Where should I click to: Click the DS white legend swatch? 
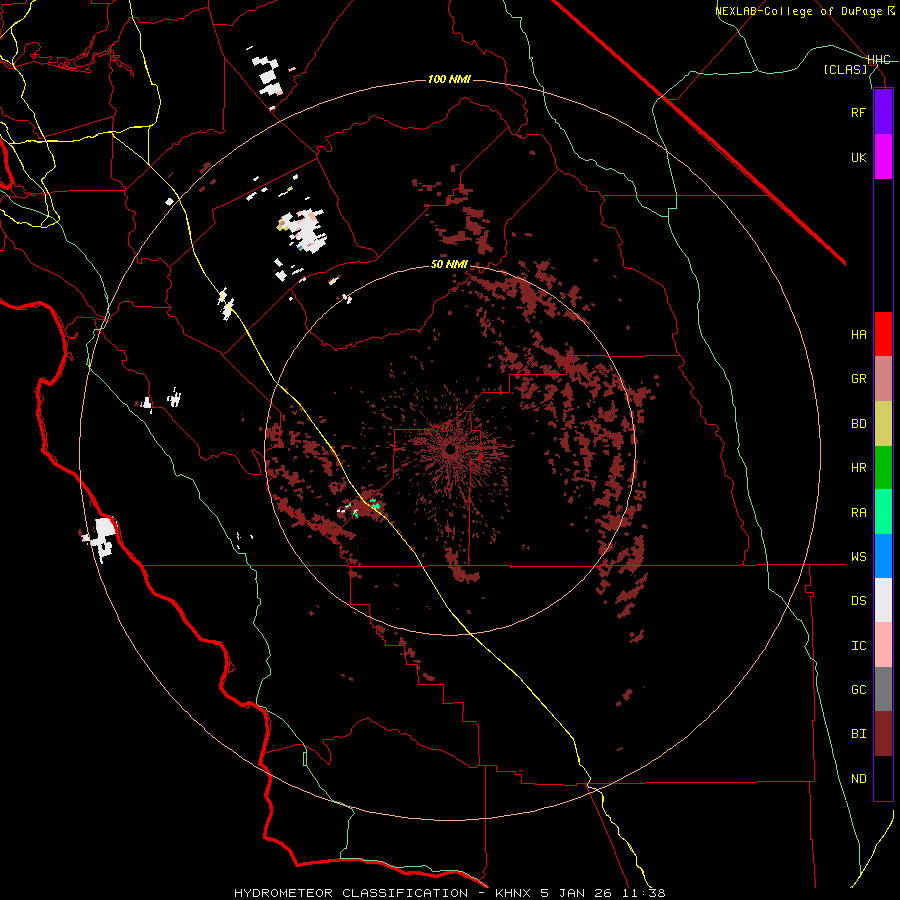point(883,600)
